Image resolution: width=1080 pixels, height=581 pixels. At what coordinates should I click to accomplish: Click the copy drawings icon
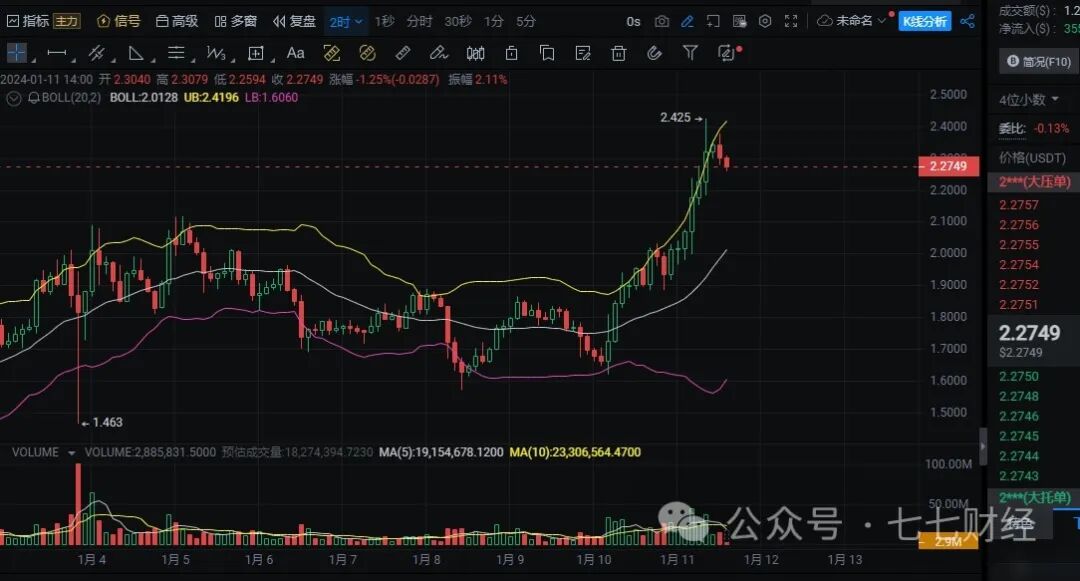point(547,53)
